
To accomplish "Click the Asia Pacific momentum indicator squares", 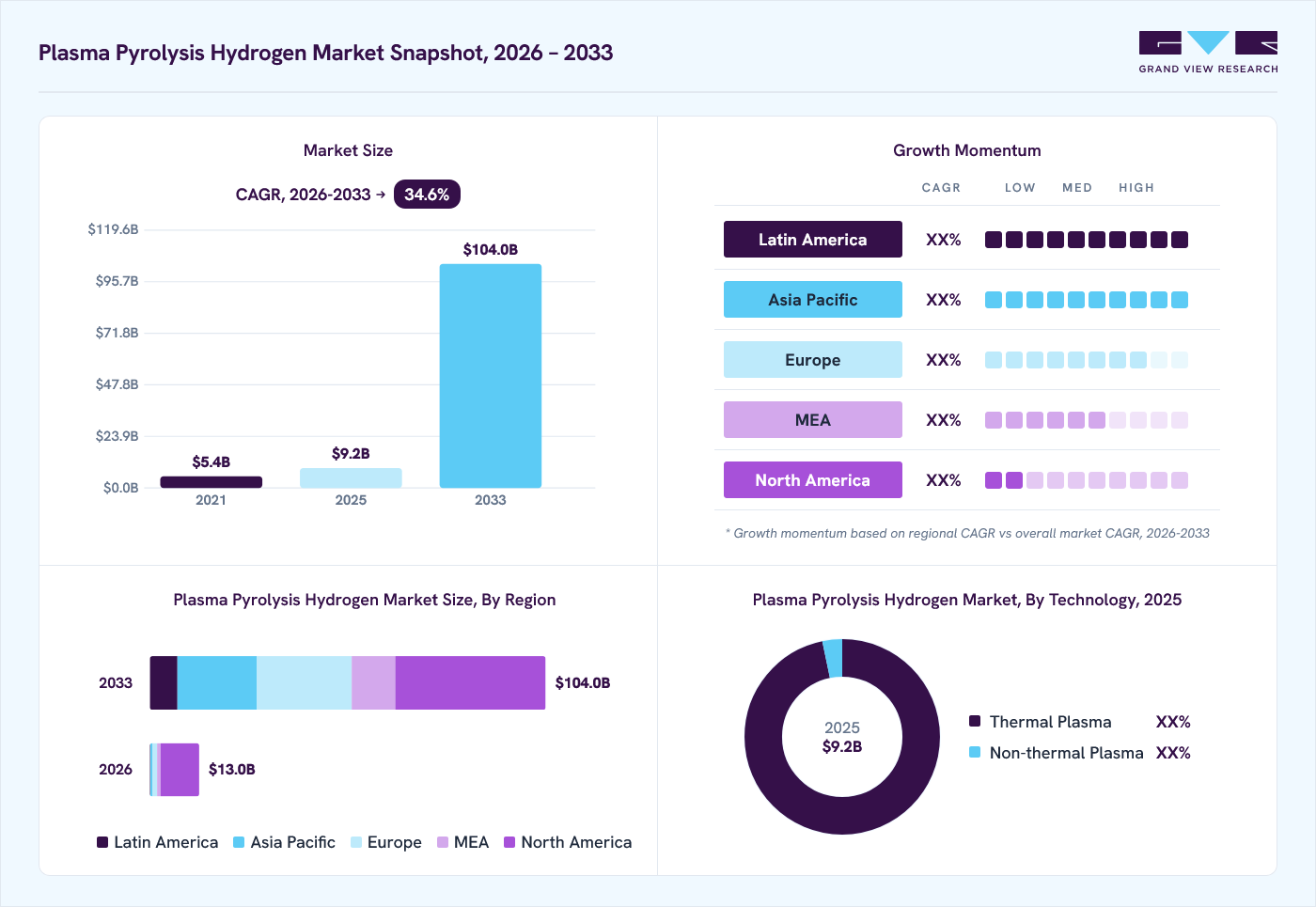I will pyautogui.click(x=1087, y=300).
